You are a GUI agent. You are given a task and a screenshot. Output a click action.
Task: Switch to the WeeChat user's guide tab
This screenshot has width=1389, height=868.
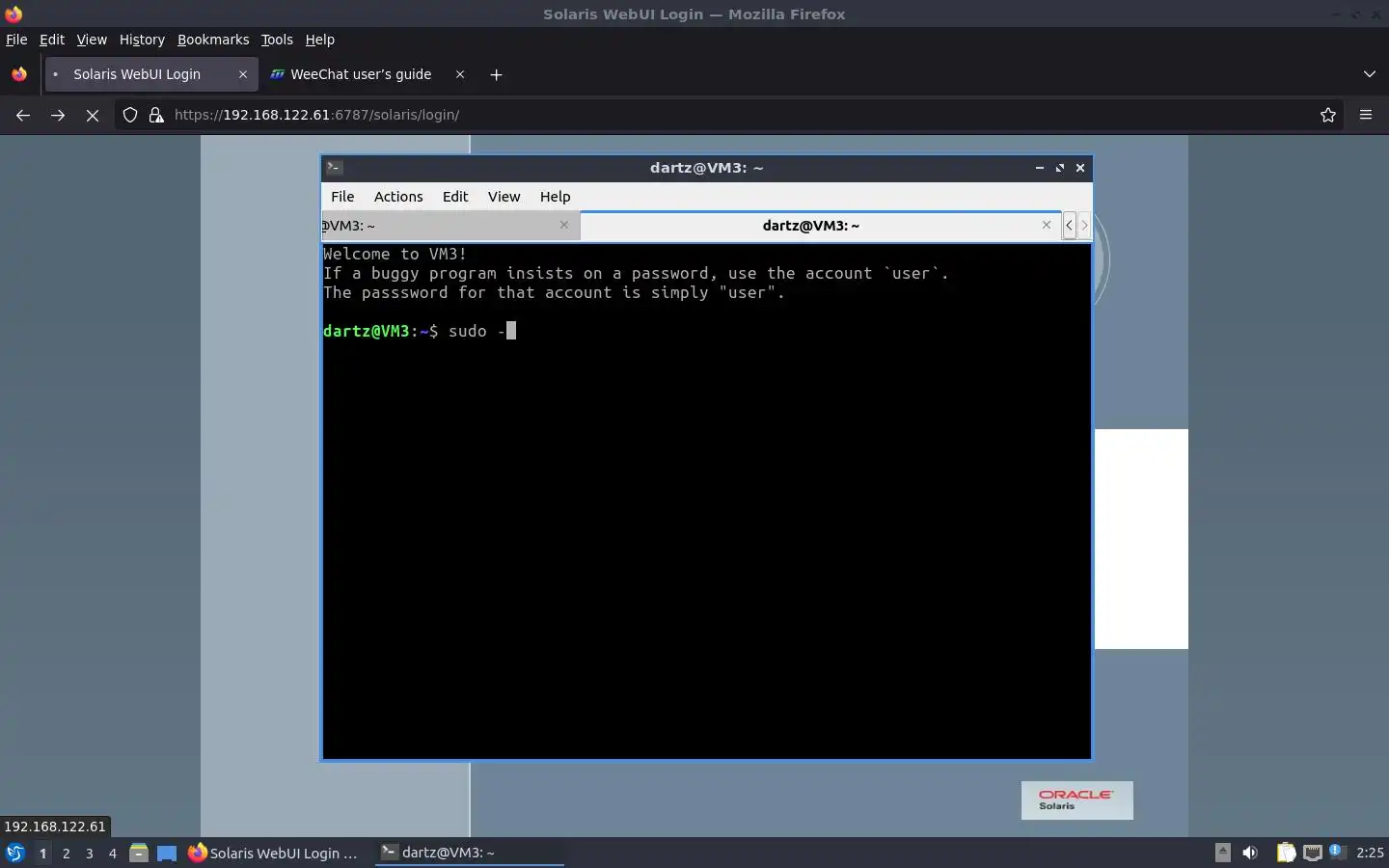pos(368,74)
